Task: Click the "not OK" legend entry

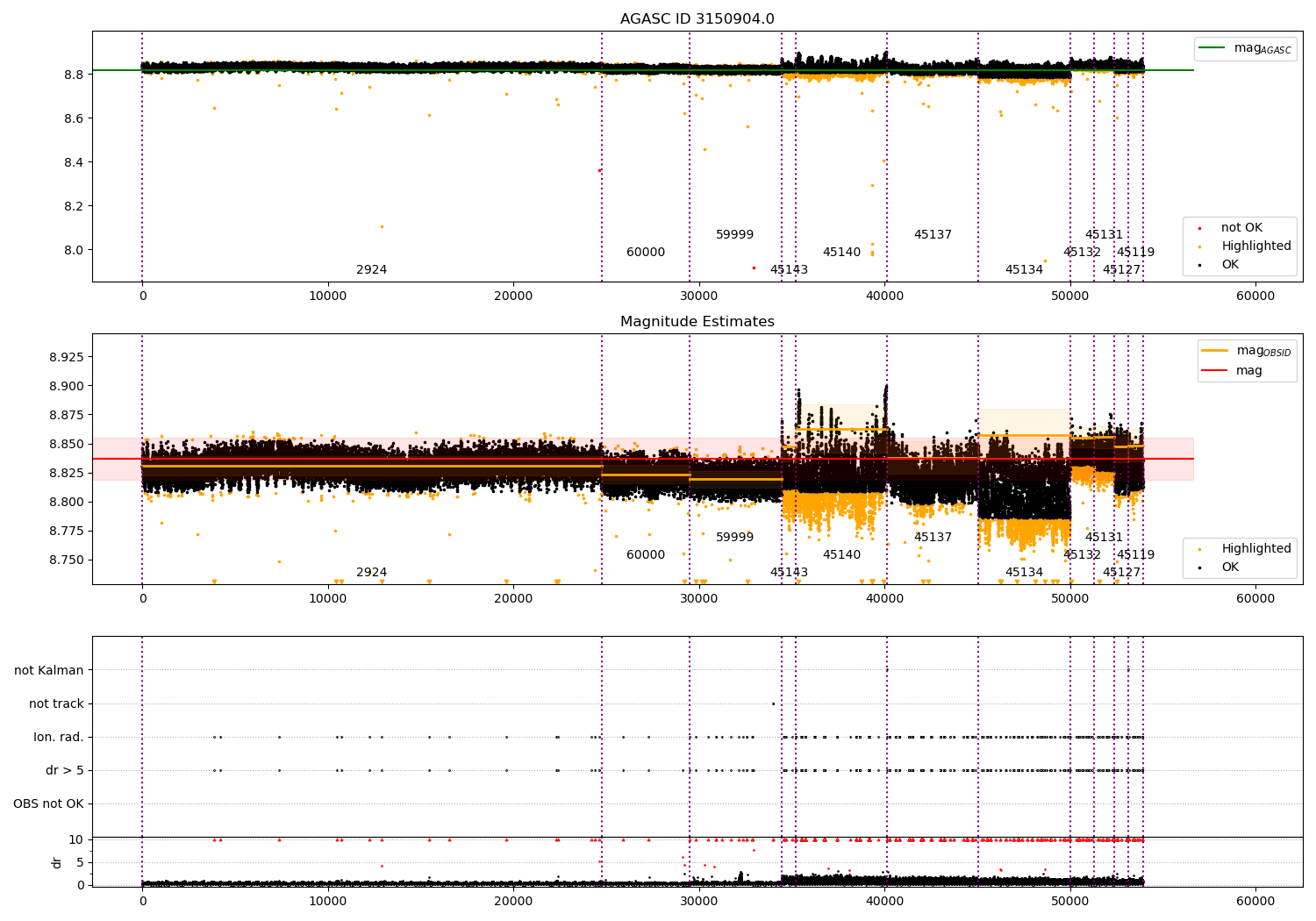Action: tap(1241, 228)
